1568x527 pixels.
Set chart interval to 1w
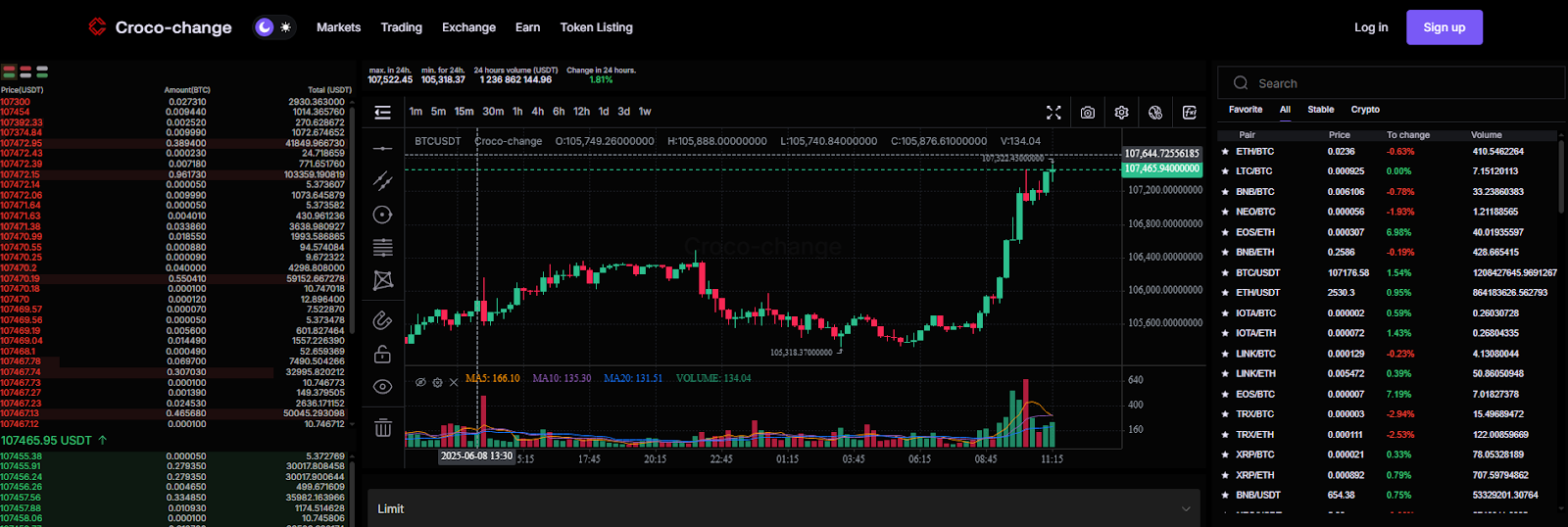point(645,112)
